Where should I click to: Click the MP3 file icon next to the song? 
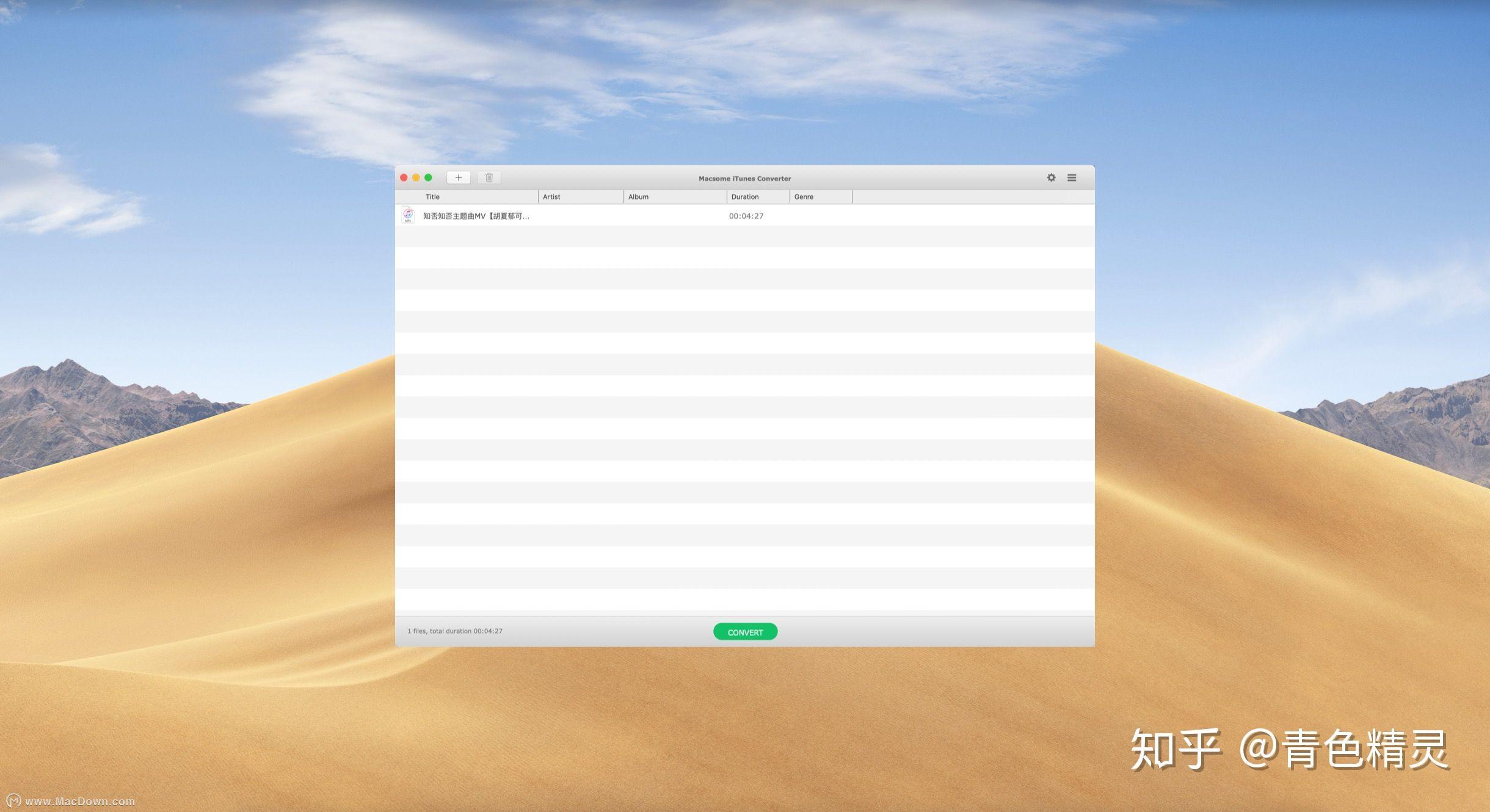[x=408, y=216]
